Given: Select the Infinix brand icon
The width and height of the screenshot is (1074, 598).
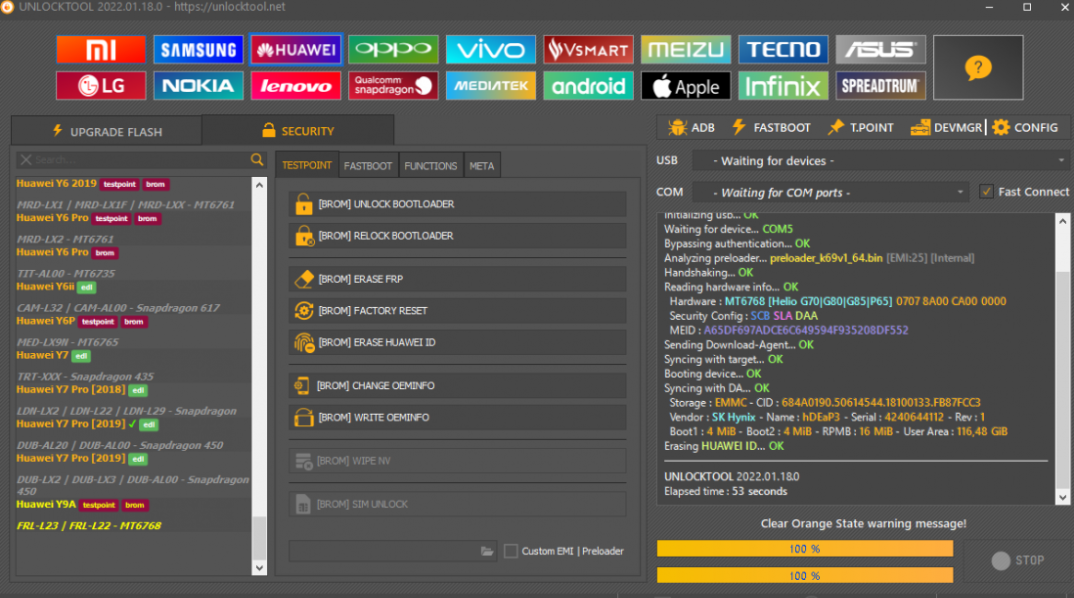Looking at the screenshot, I should pyautogui.click(x=783, y=86).
